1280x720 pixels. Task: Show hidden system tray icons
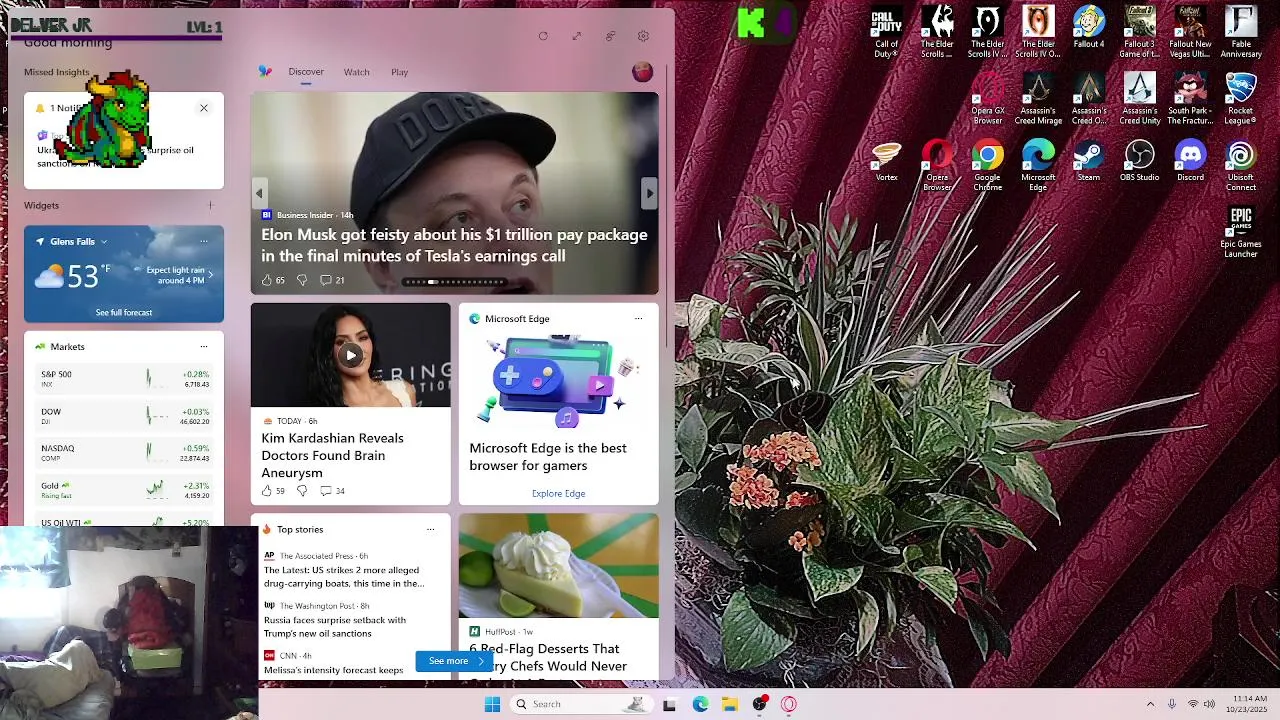coord(1150,704)
